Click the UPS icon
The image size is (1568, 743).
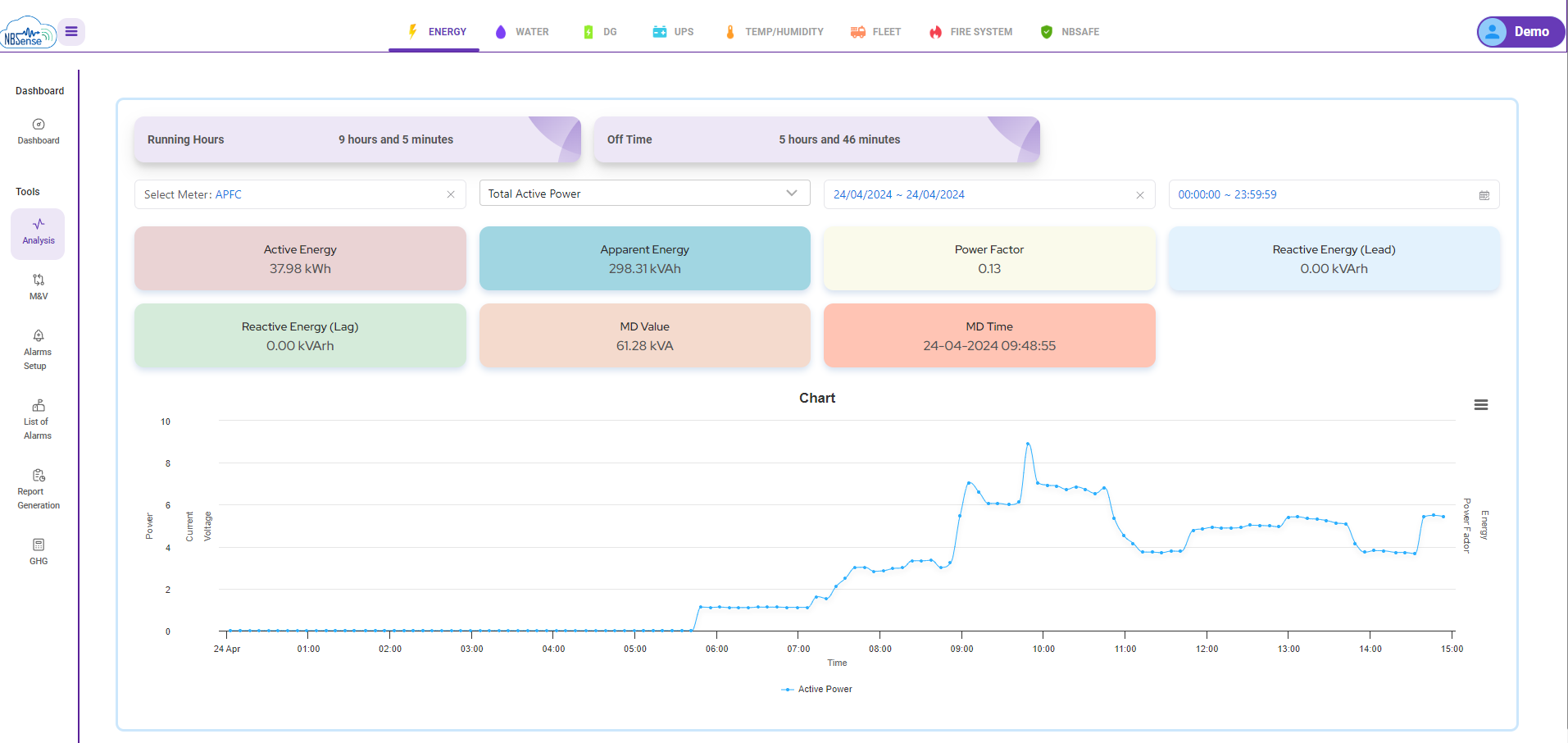pos(660,32)
